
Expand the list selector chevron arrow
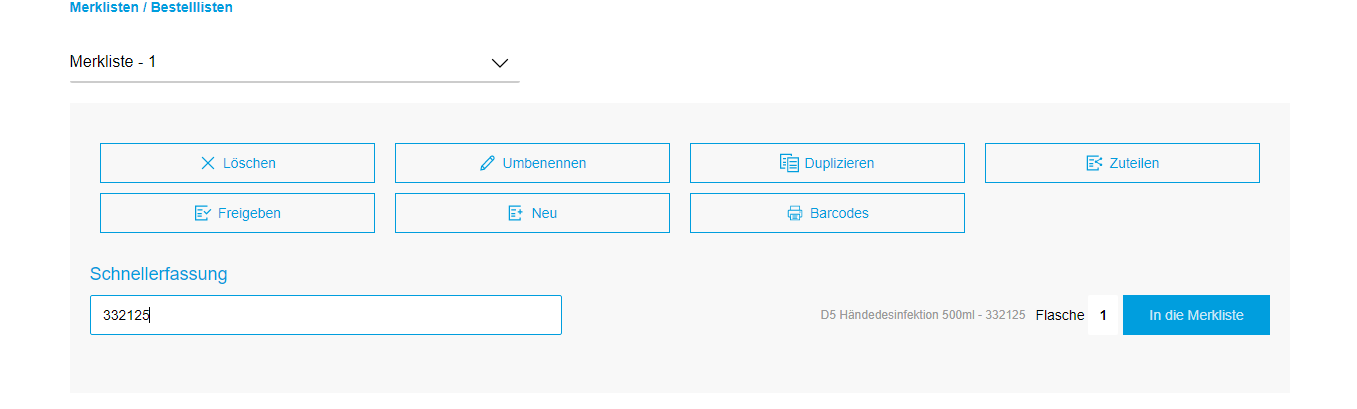coord(500,63)
